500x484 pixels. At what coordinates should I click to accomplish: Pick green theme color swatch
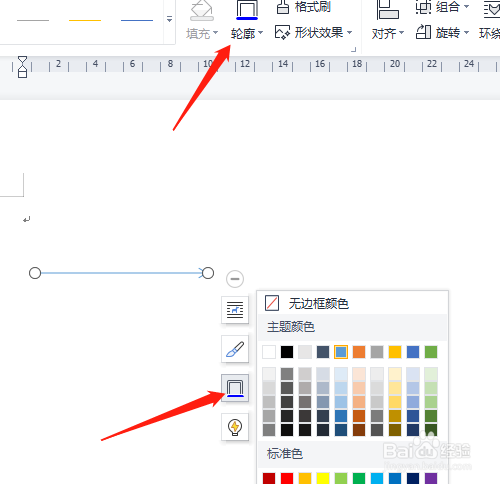click(431, 352)
